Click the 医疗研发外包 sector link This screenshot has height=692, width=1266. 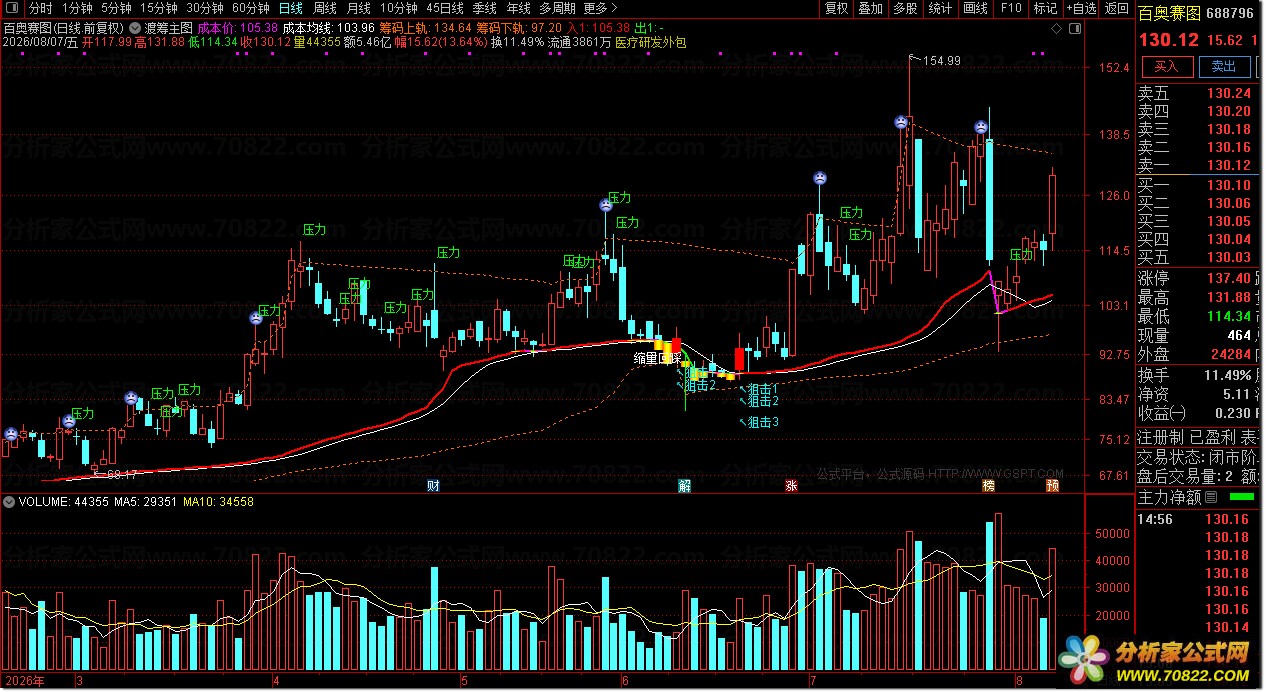click(651, 42)
